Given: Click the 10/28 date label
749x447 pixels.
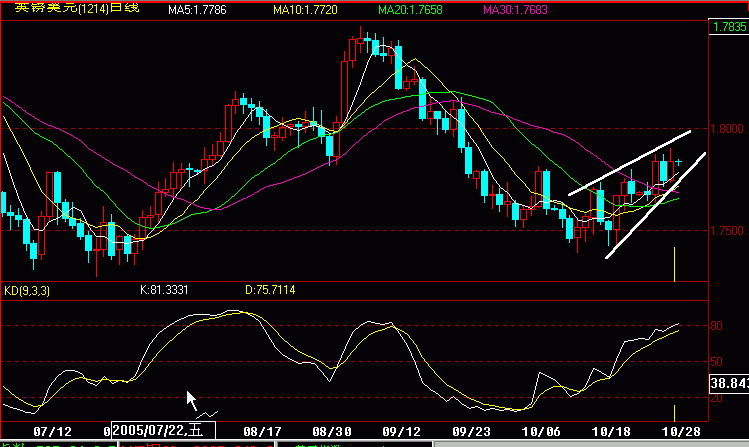Looking at the screenshot, I should tap(681, 432).
